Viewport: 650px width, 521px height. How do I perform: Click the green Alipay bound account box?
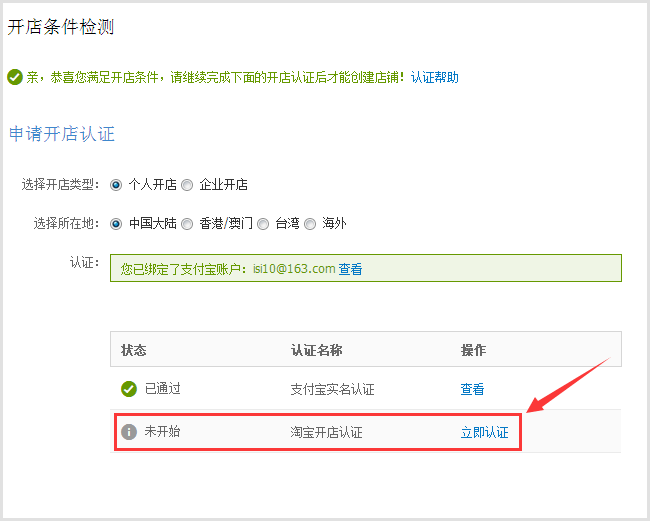tap(366, 268)
